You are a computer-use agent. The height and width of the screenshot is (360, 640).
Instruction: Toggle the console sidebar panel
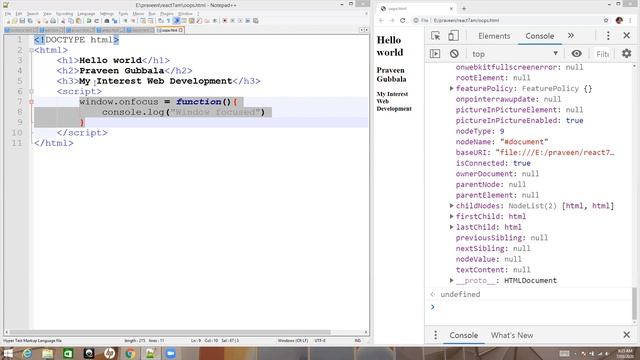coord(435,53)
